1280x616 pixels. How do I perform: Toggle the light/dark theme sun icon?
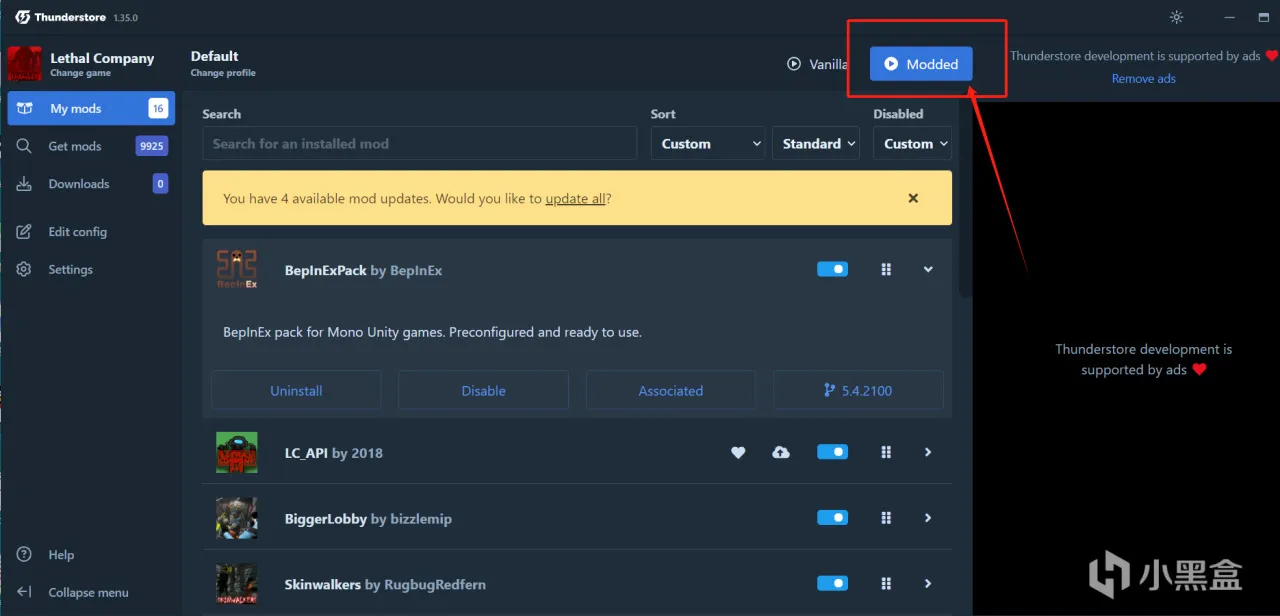1176,17
